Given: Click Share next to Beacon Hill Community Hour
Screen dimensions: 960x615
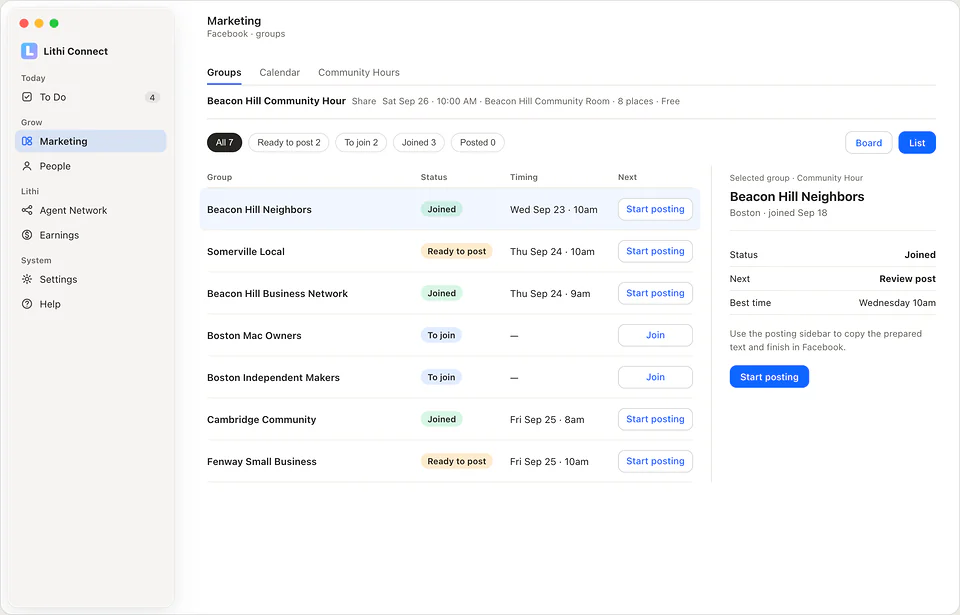Looking at the screenshot, I should (x=364, y=101).
